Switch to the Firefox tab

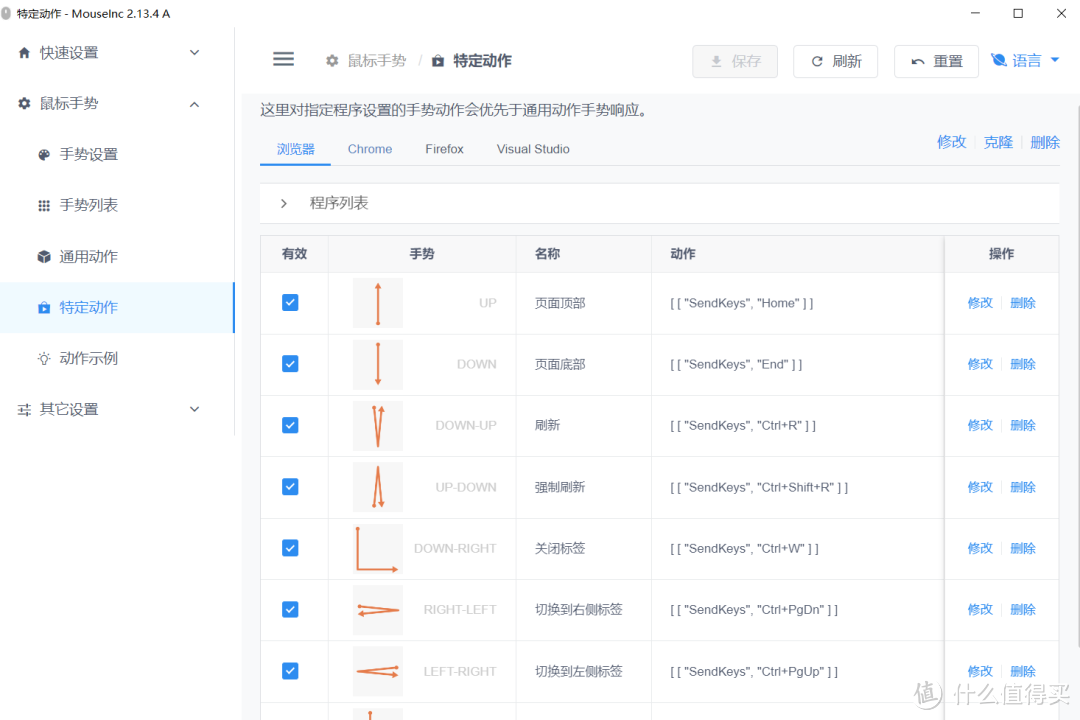tap(444, 149)
